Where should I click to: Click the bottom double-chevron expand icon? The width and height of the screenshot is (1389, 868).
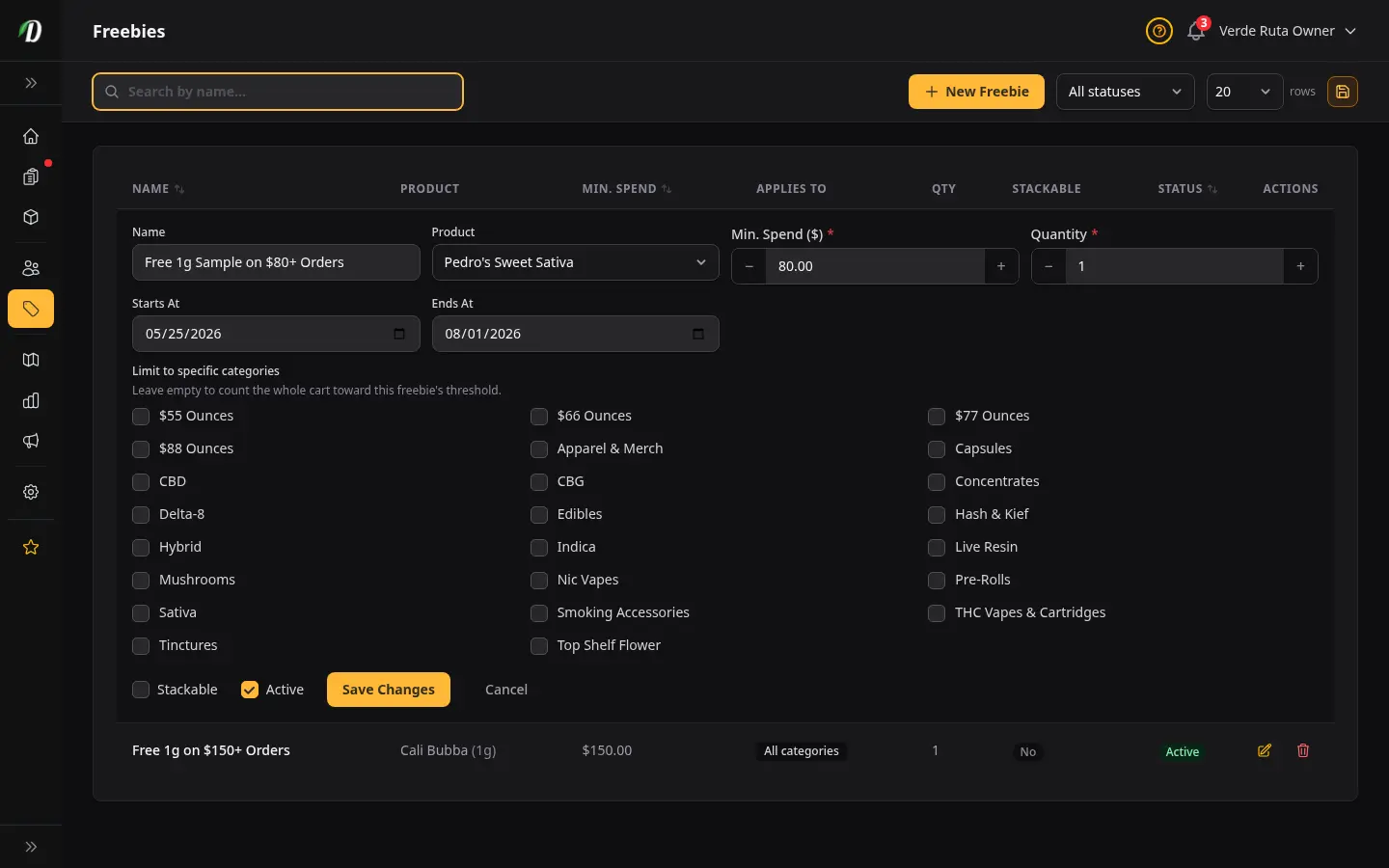pos(31,847)
